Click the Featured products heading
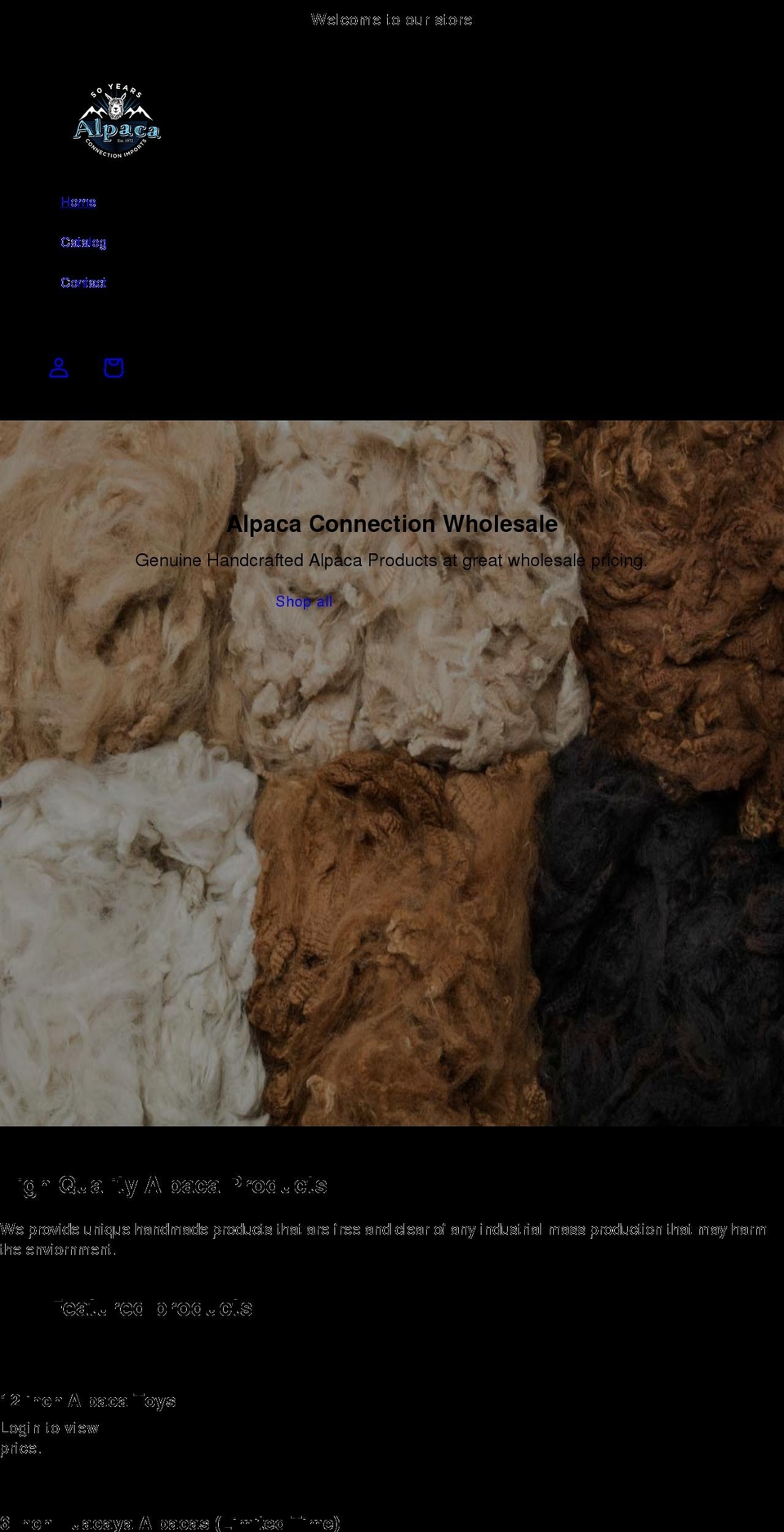Viewport: 784px width, 1532px height. pyautogui.click(x=153, y=1307)
